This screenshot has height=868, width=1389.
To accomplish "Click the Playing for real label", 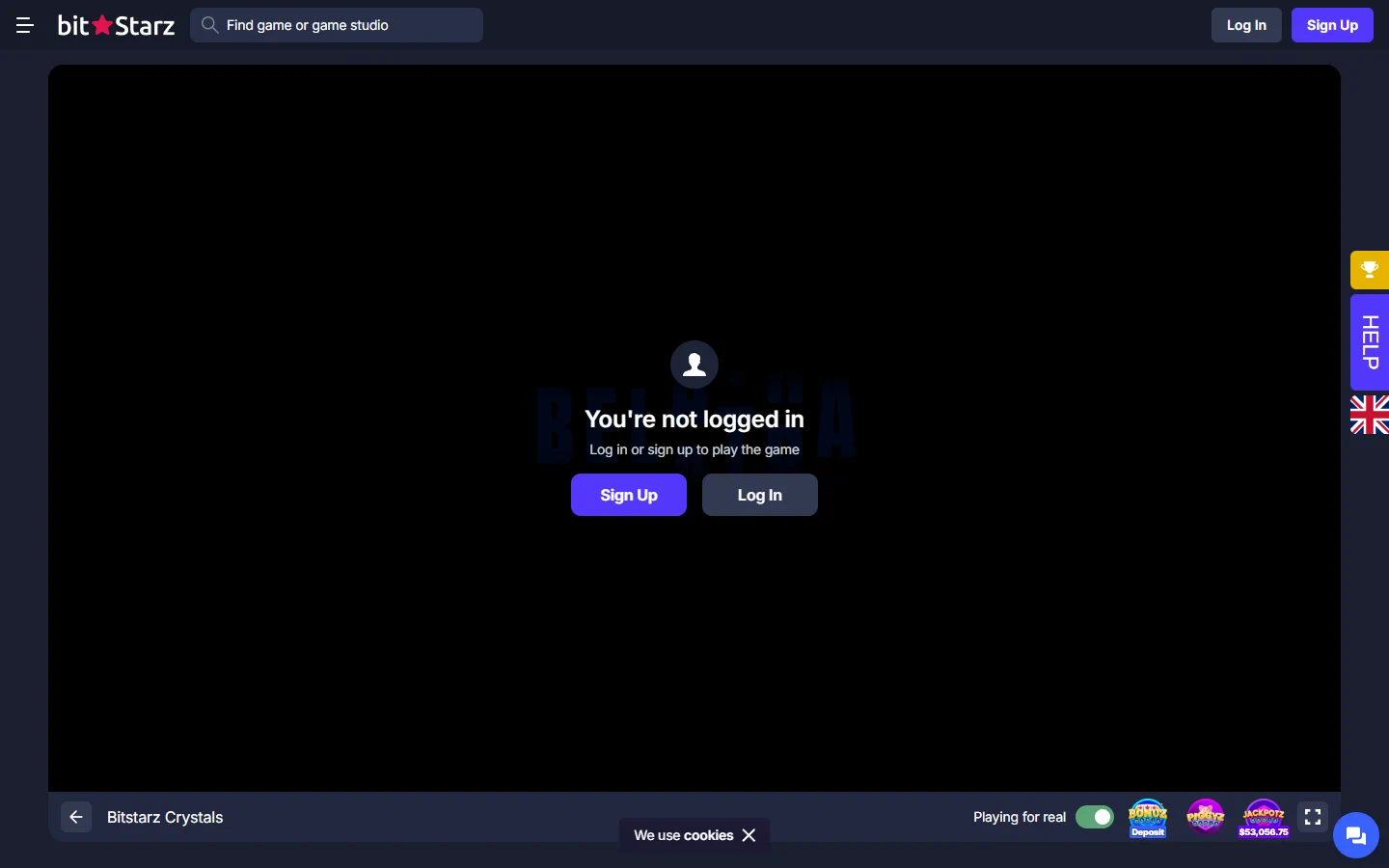I will click(1020, 817).
